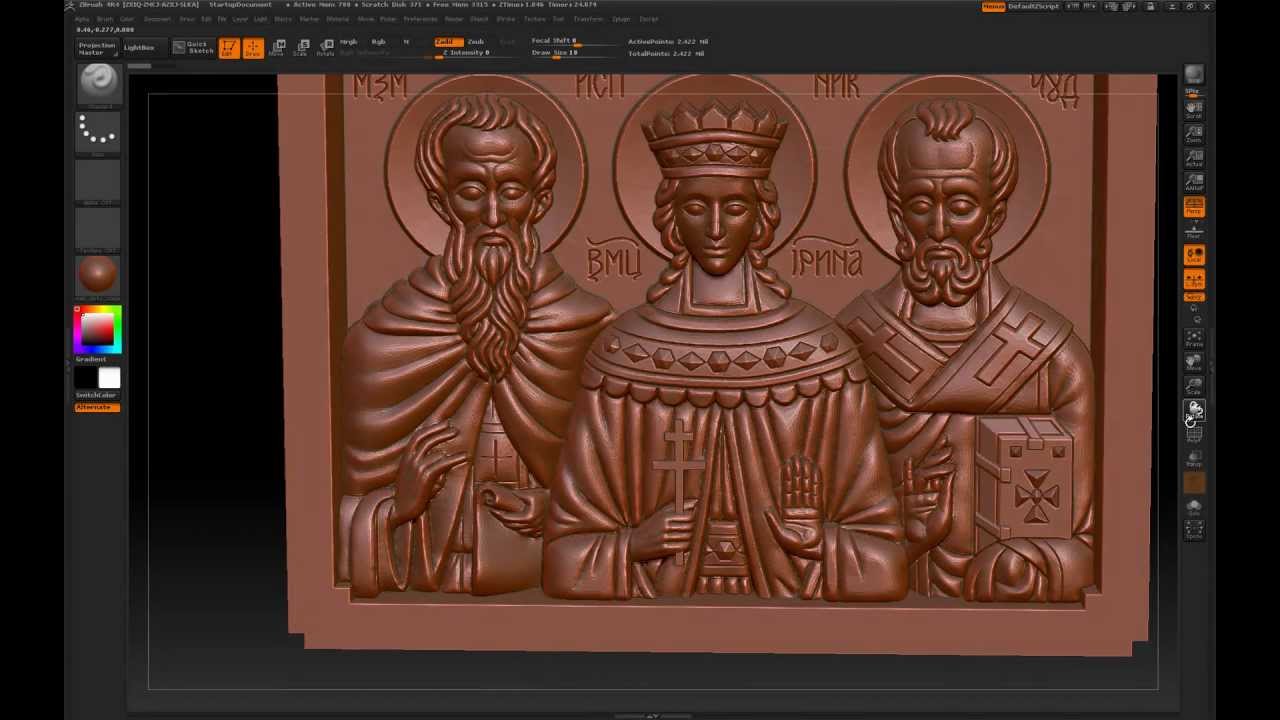Toggle L.Sym local symmetry
This screenshot has height=720, width=1280.
pyautogui.click(x=1194, y=278)
